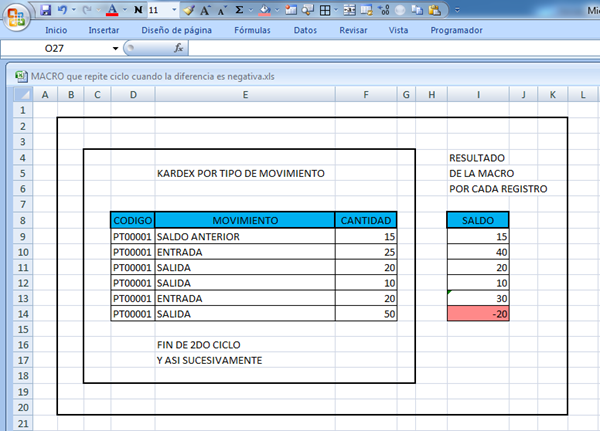The width and height of the screenshot is (600, 431).
Task: Click the Name Box showing O27
Action: 55,49
